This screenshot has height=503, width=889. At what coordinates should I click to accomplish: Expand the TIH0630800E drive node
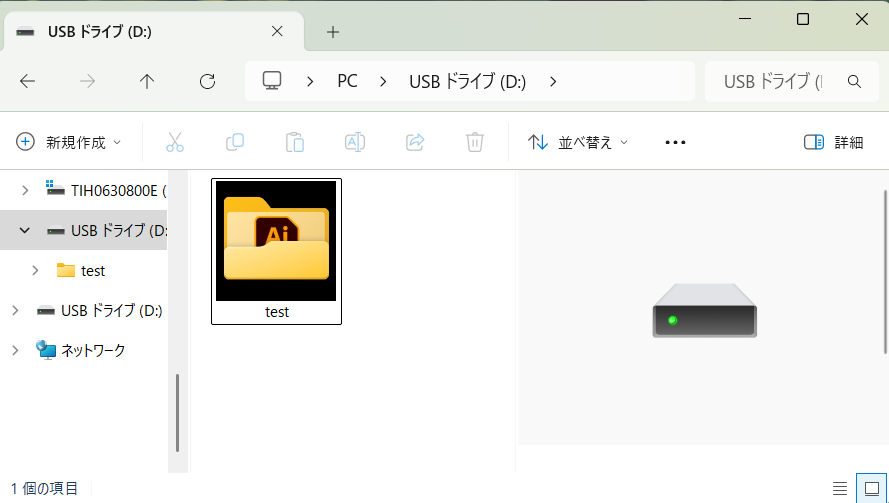(25, 191)
